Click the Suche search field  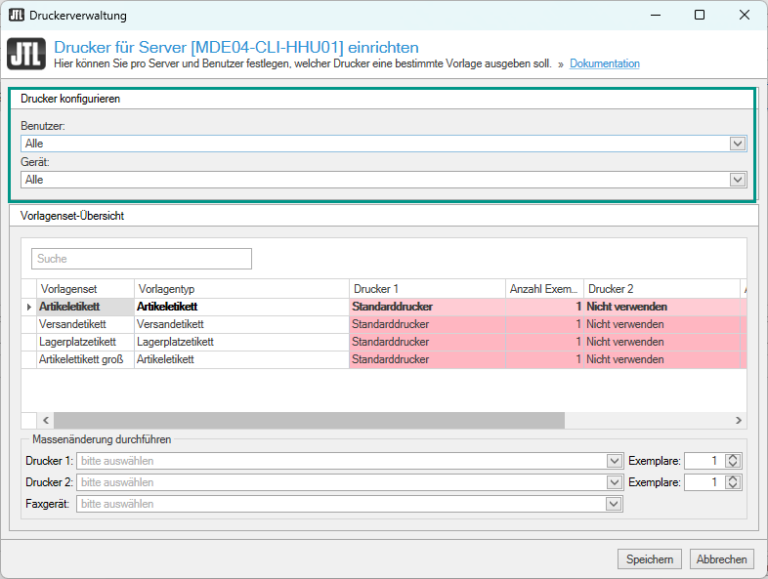tap(141, 259)
